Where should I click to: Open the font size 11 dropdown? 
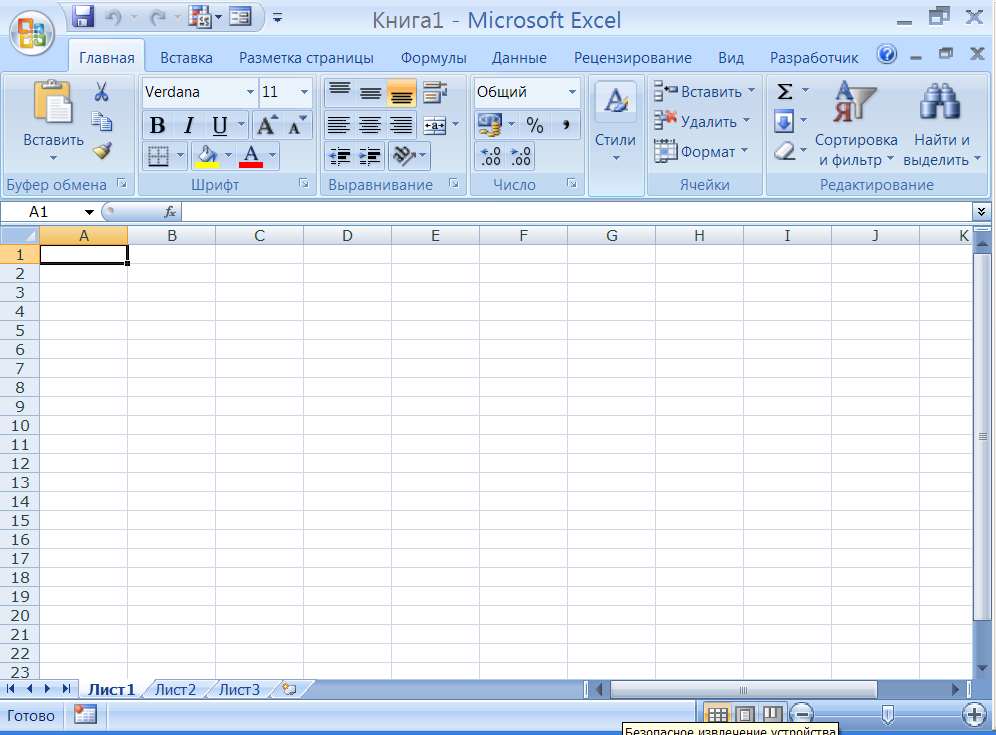pos(304,92)
